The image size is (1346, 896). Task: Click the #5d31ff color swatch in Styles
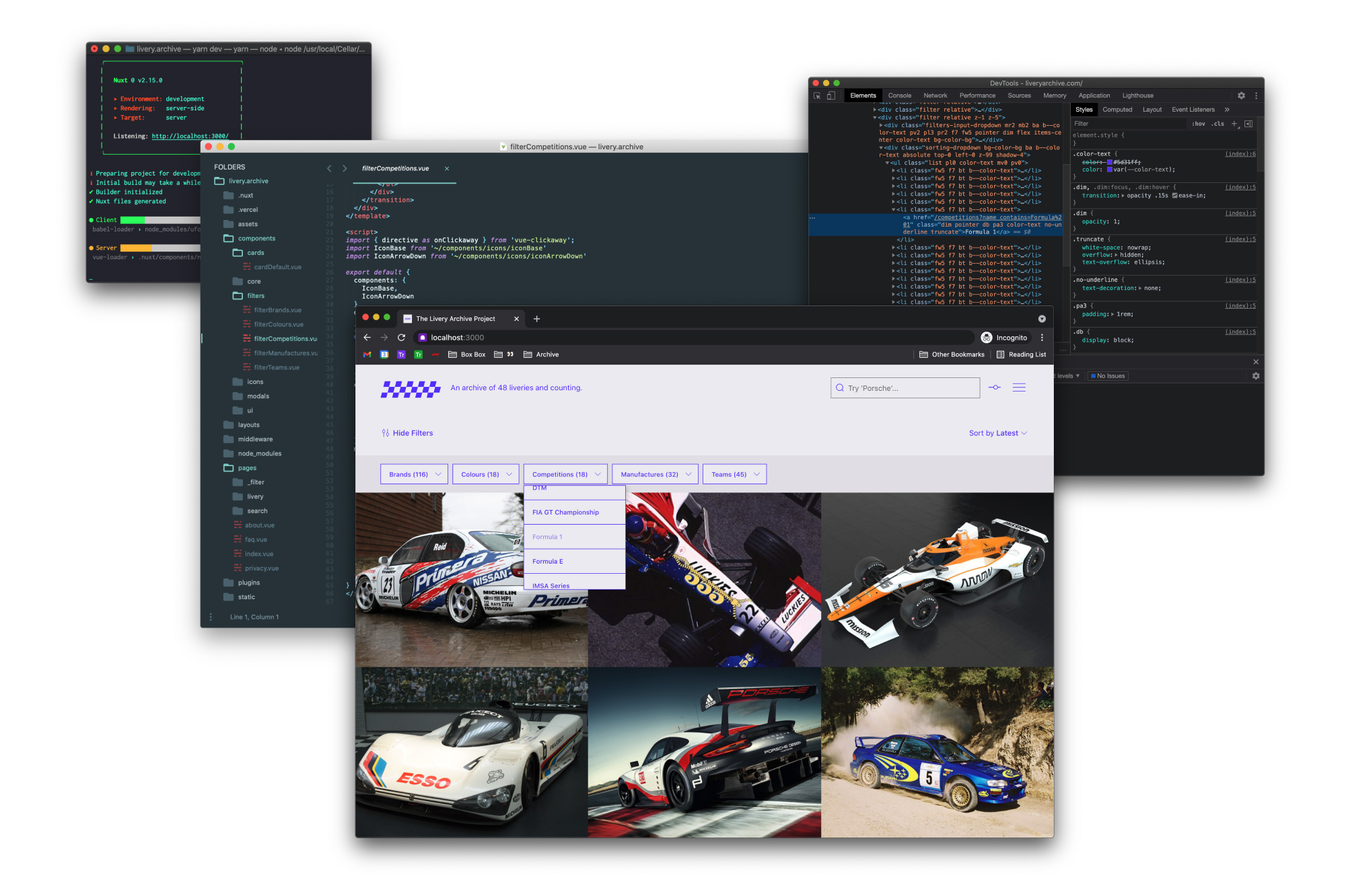(1110, 162)
